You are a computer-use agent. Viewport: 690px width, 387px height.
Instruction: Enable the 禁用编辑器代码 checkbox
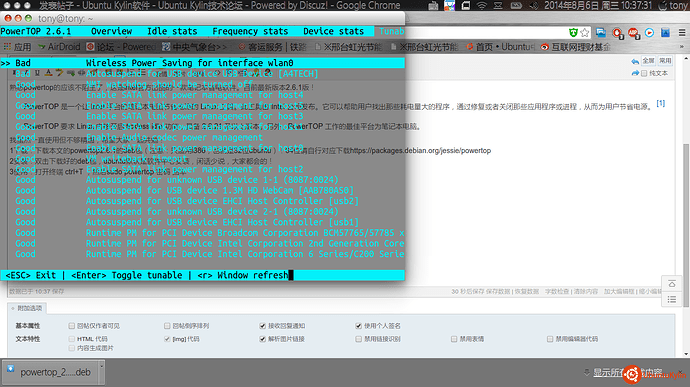(550, 339)
